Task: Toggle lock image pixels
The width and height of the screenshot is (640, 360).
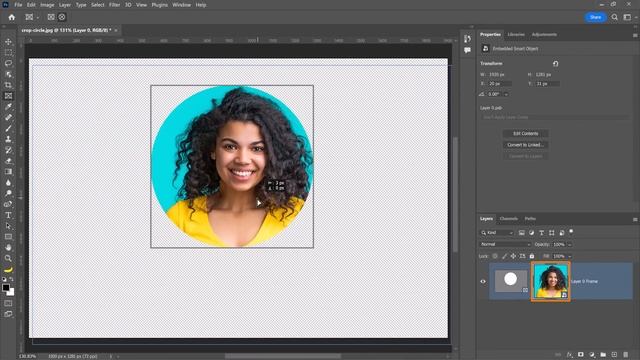Action: pyautogui.click(x=504, y=256)
